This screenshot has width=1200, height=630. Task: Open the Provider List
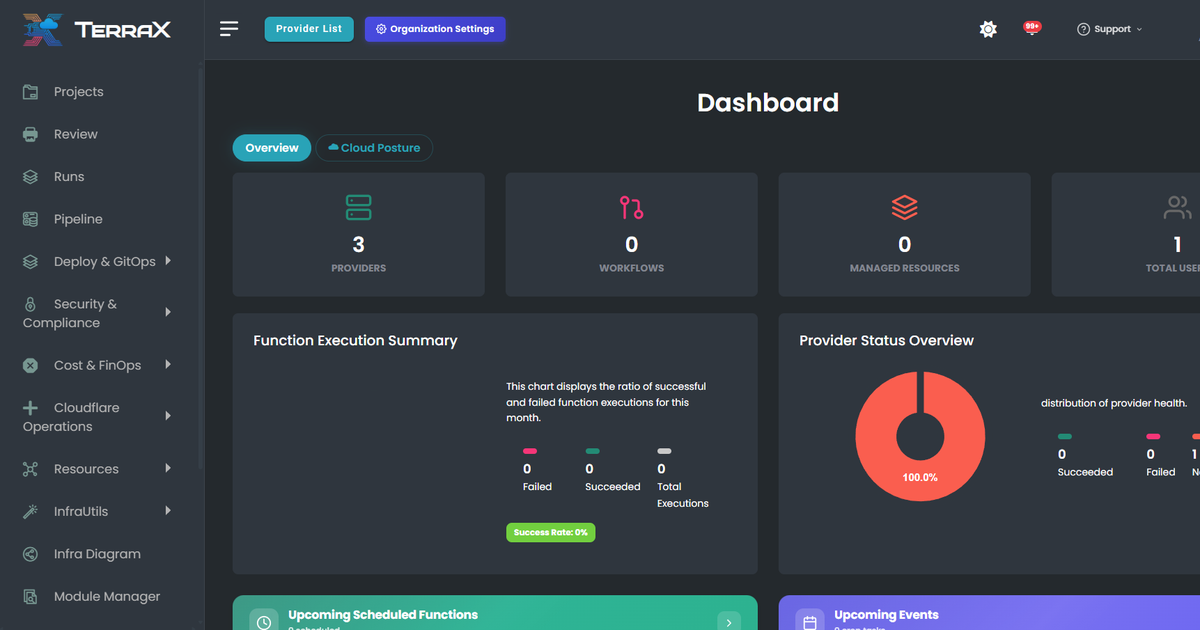point(309,29)
